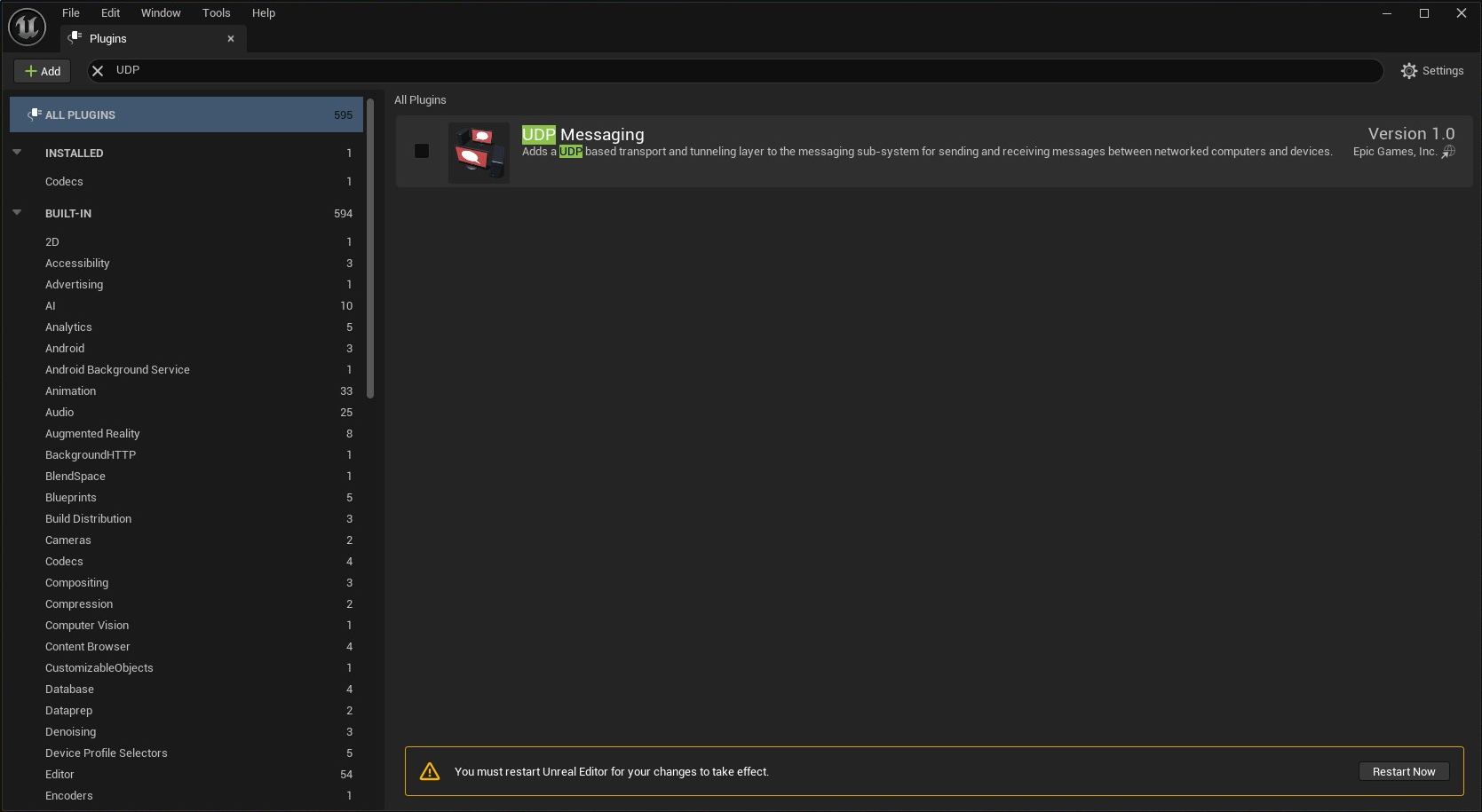Minimize the Unreal Editor window
This screenshot has width=1482, height=812.
point(1387,13)
